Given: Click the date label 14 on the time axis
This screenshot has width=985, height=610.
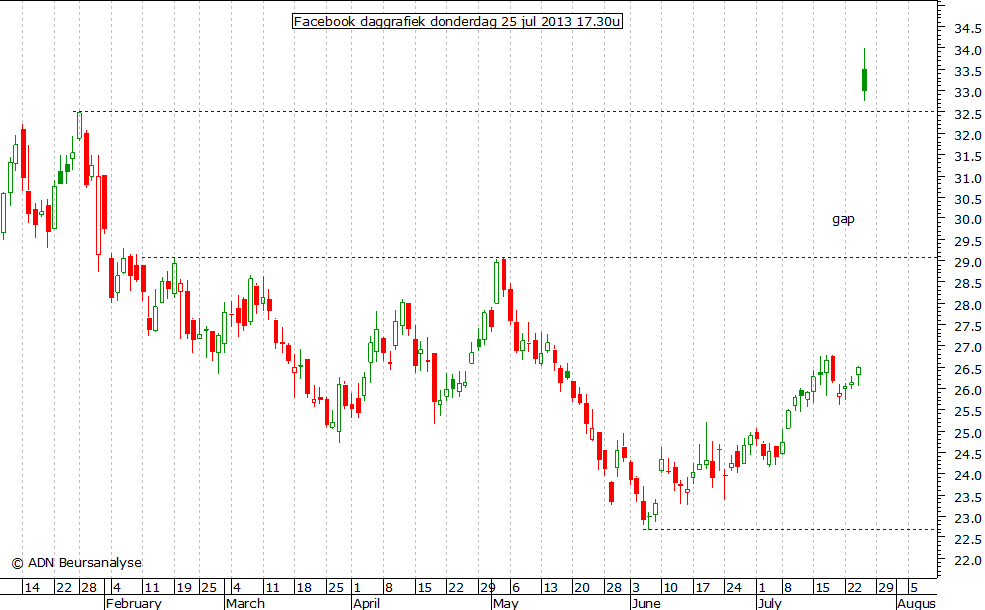Looking at the screenshot, I should 31,588.
